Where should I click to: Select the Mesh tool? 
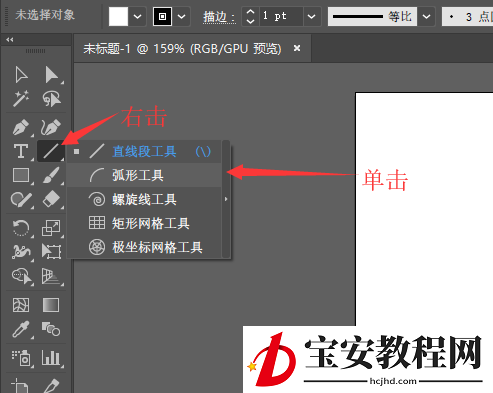click(21, 305)
